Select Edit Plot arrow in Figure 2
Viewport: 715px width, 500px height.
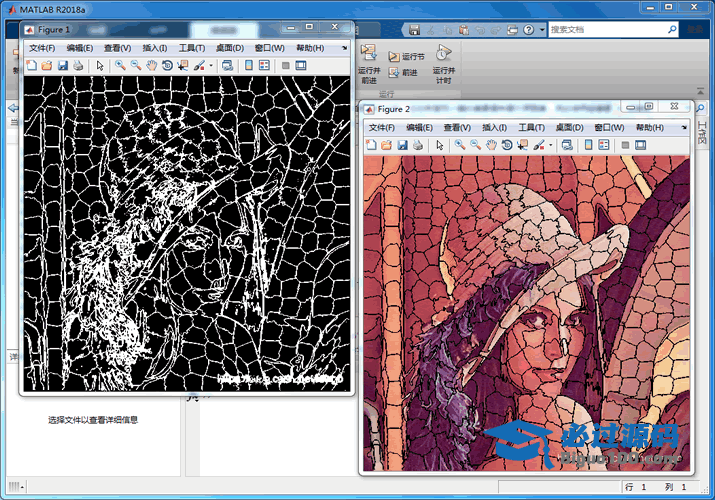[440, 145]
